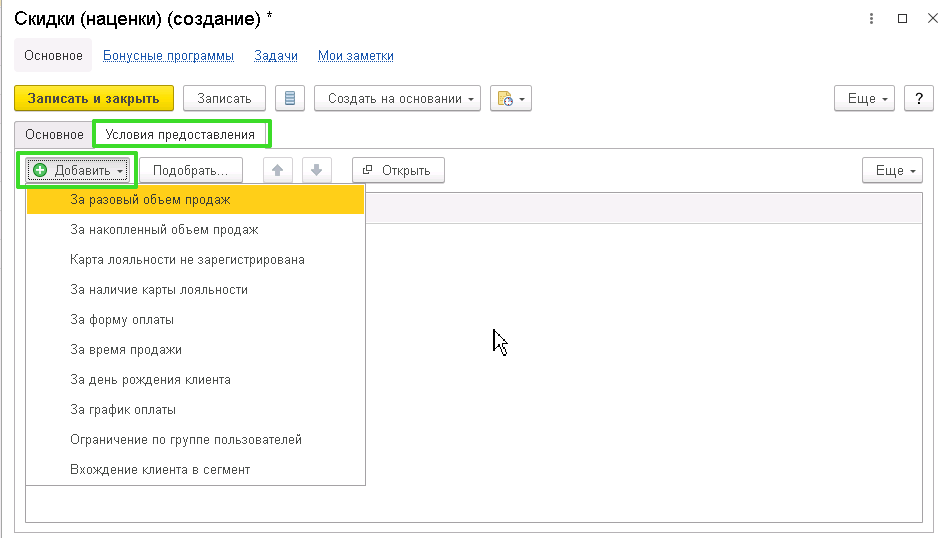Viewport: 947px width, 538px height.
Task: Open the top Основное navigation section
Action: 53,56
